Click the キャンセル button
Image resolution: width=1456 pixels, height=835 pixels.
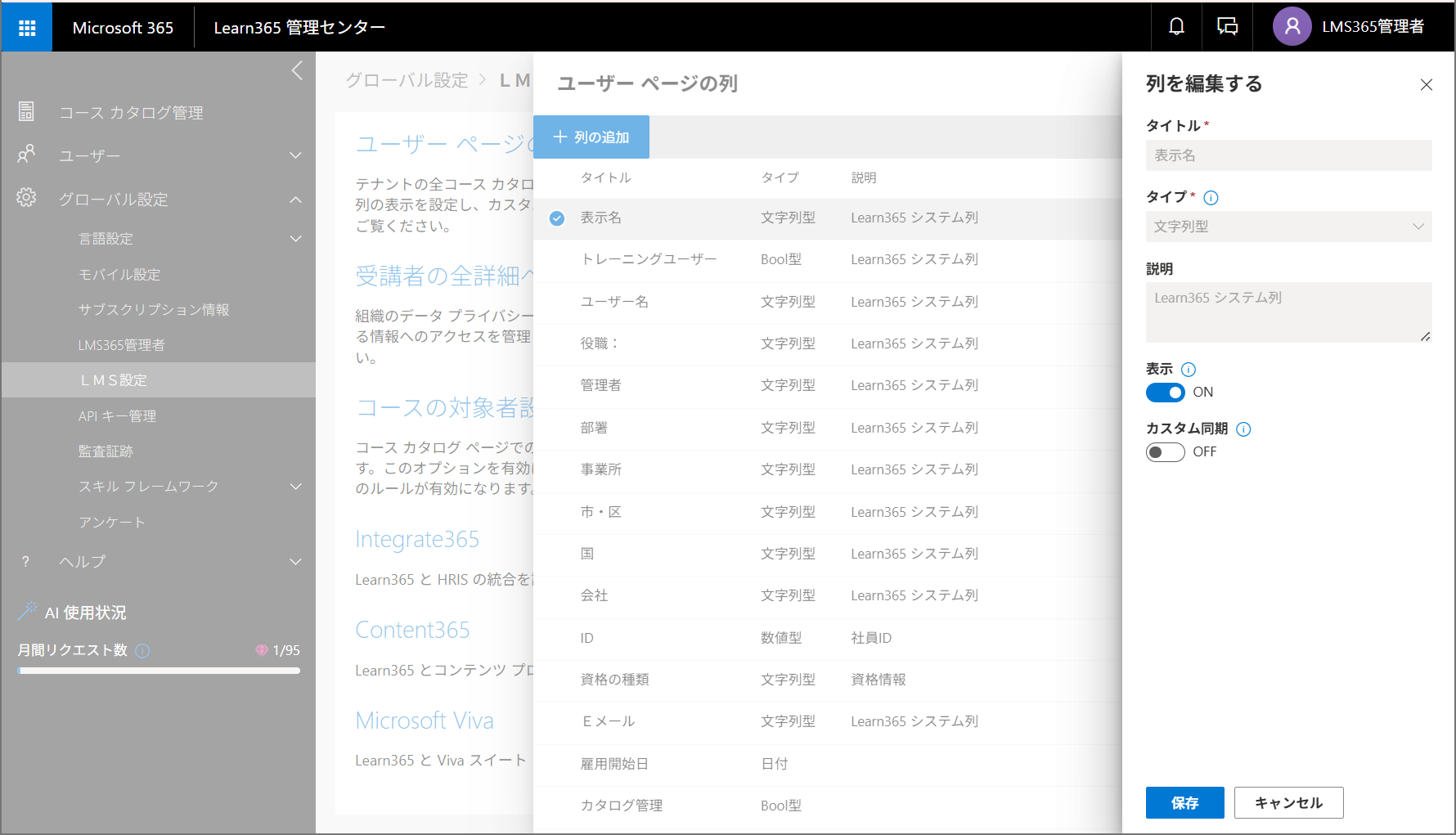point(1288,803)
